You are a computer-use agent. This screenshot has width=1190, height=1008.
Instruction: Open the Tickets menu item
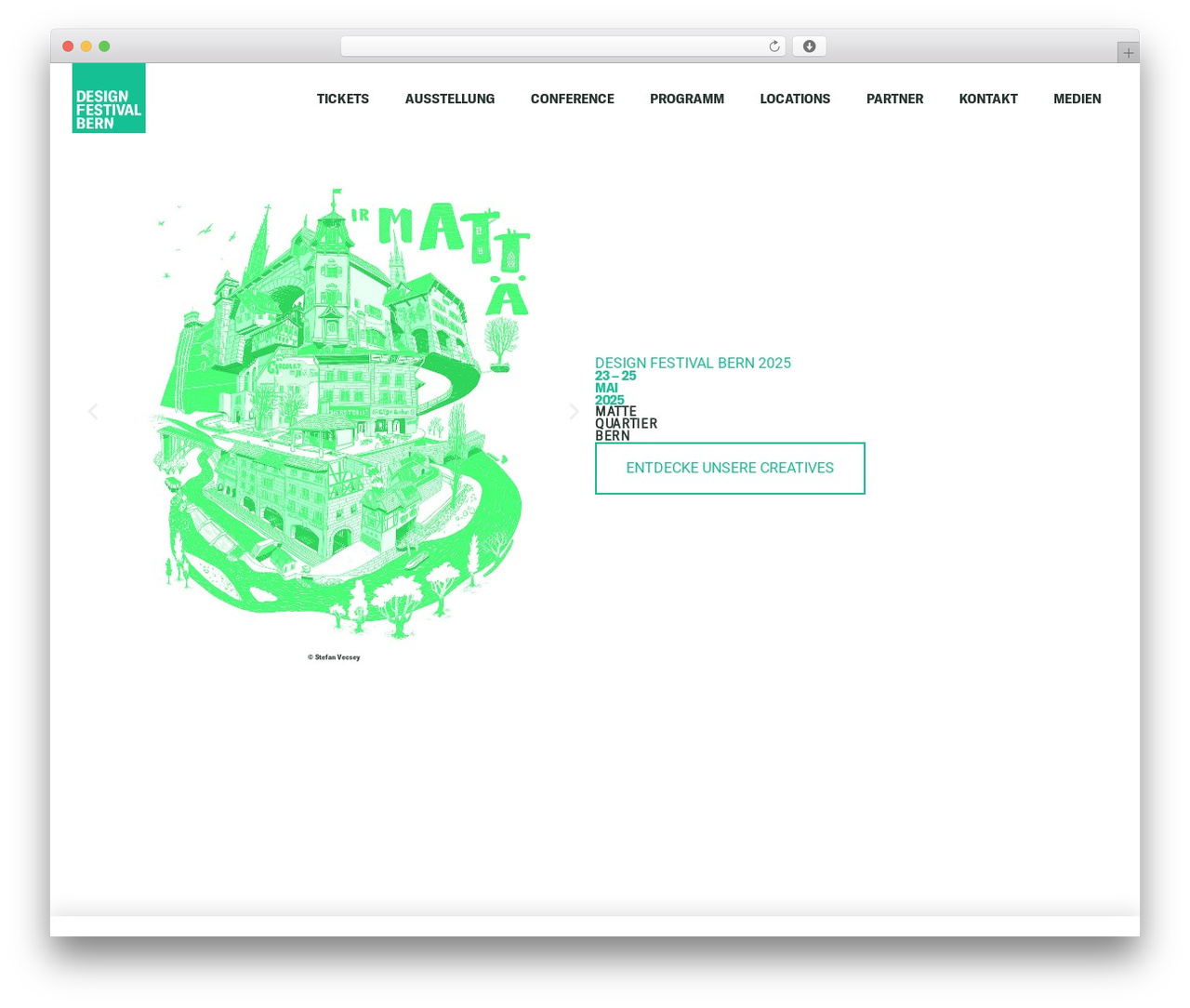[x=343, y=99]
